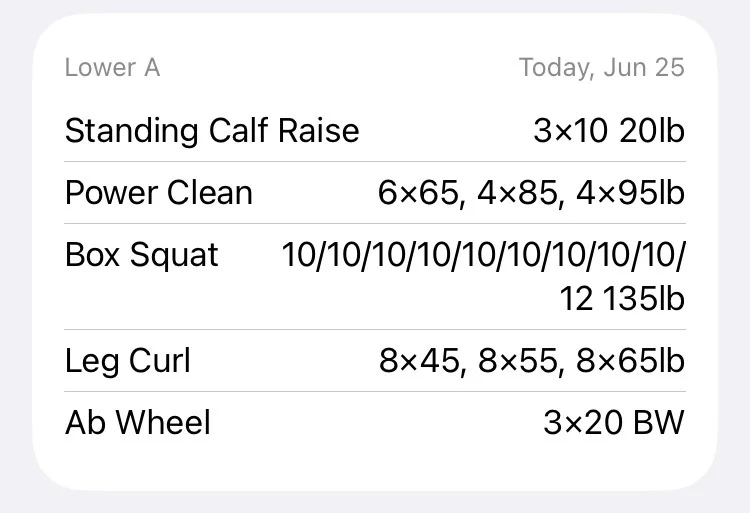750x513 pixels.
Task: Click the word Wheel in Ab Wheel
Action: 163,423
